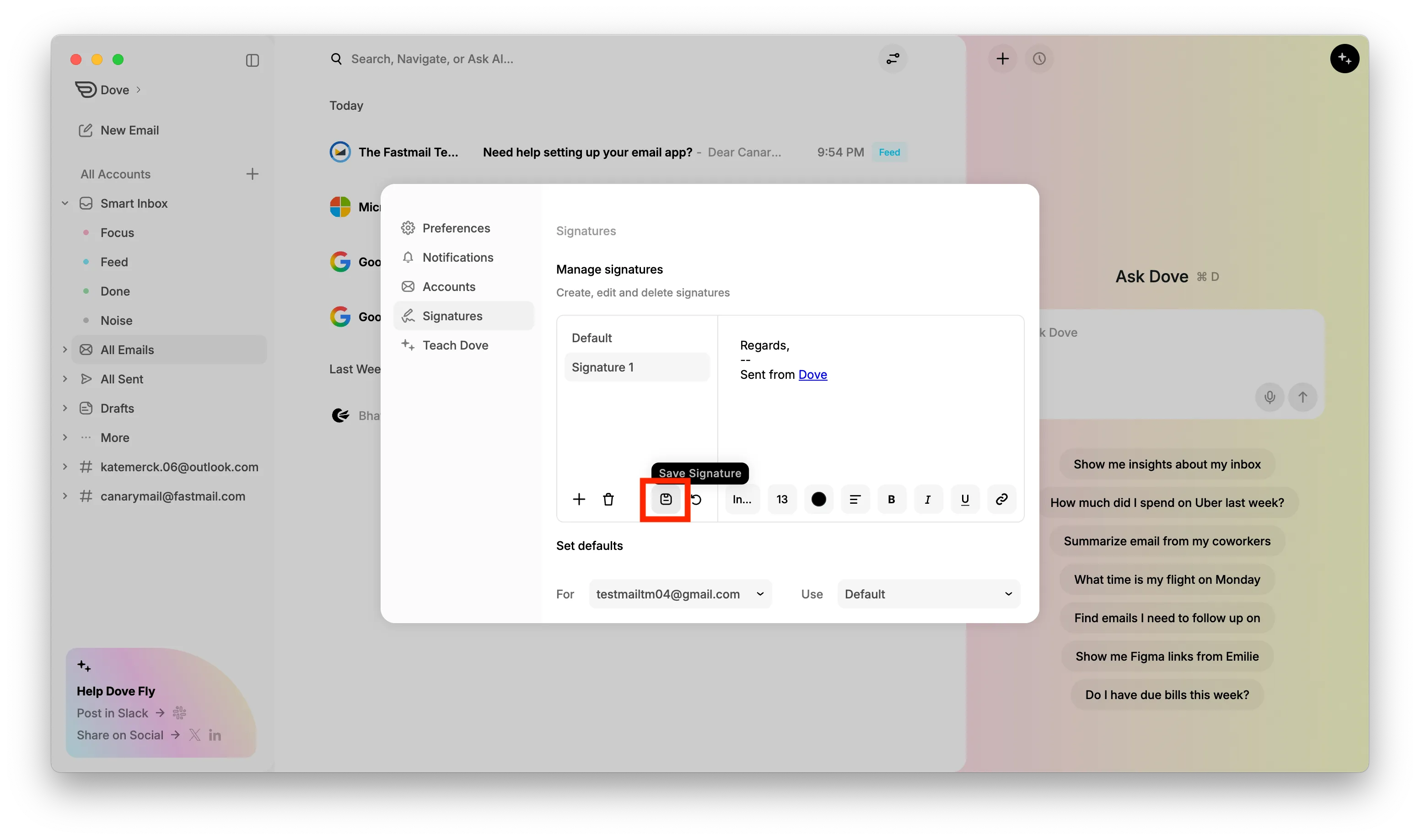Open the Use Default signature dropdown
Viewport: 1420px width, 840px height.
[928, 594]
